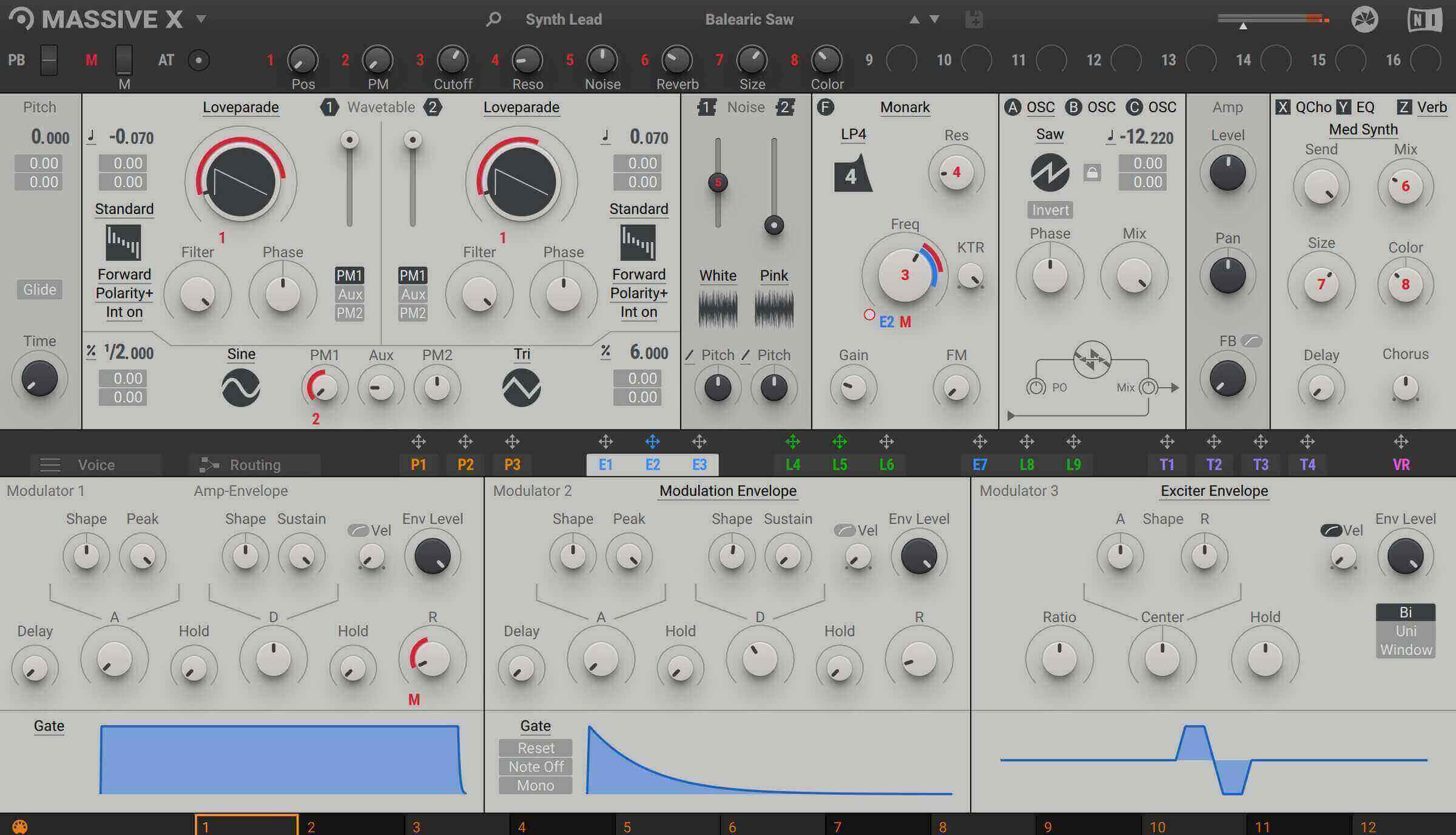Image resolution: width=1456 pixels, height=835 pixels.
Task: Open the MASSIVE X main menu arrow
Action: point(201,19)
